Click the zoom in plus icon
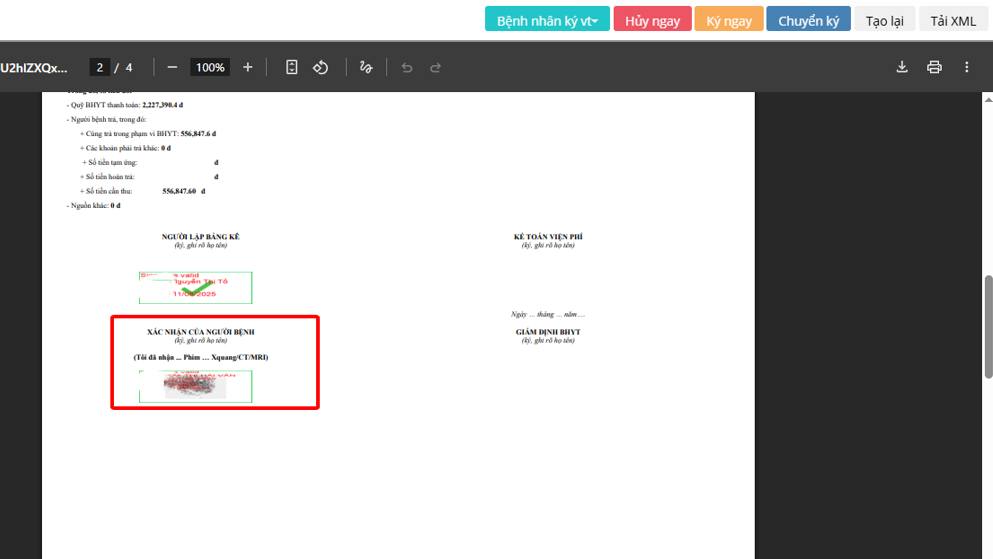This screenshot has width=993, height=559. (248, 67)
